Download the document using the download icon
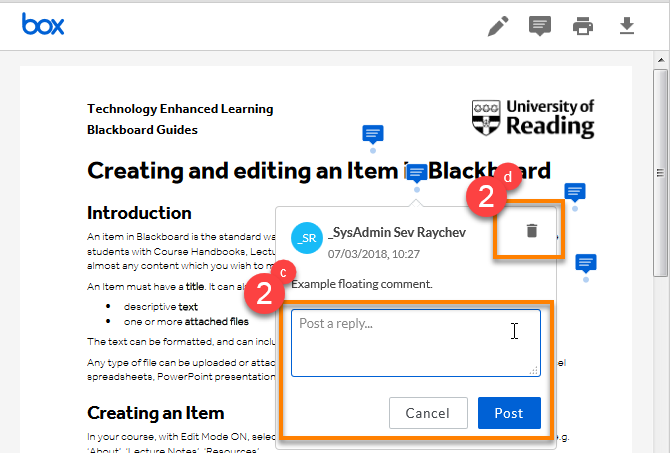Image resolution: width=670 pixels, height=453 pixels. [627, 26]
